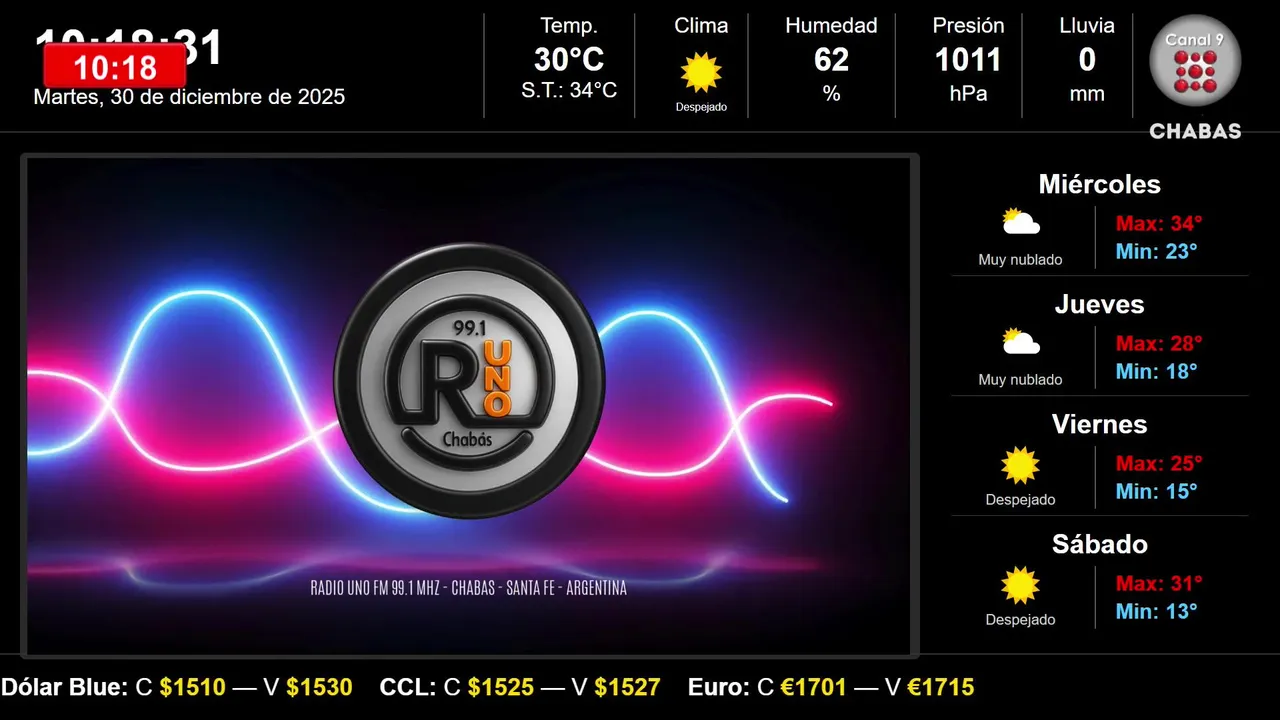Screen dimensions: 1280x720
Task: Click CCL sell price $1527
Action: point(627,687)
